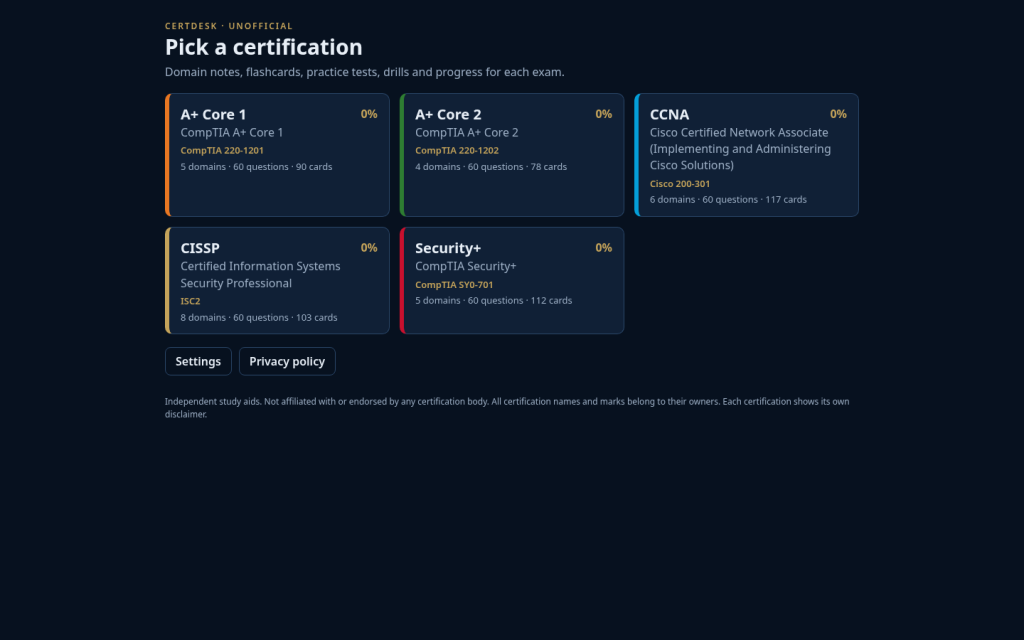1024x640 pixels.
Task: Click the 'Pick a certification' heading
Action: pyautogui.click(x=264, y=47)
